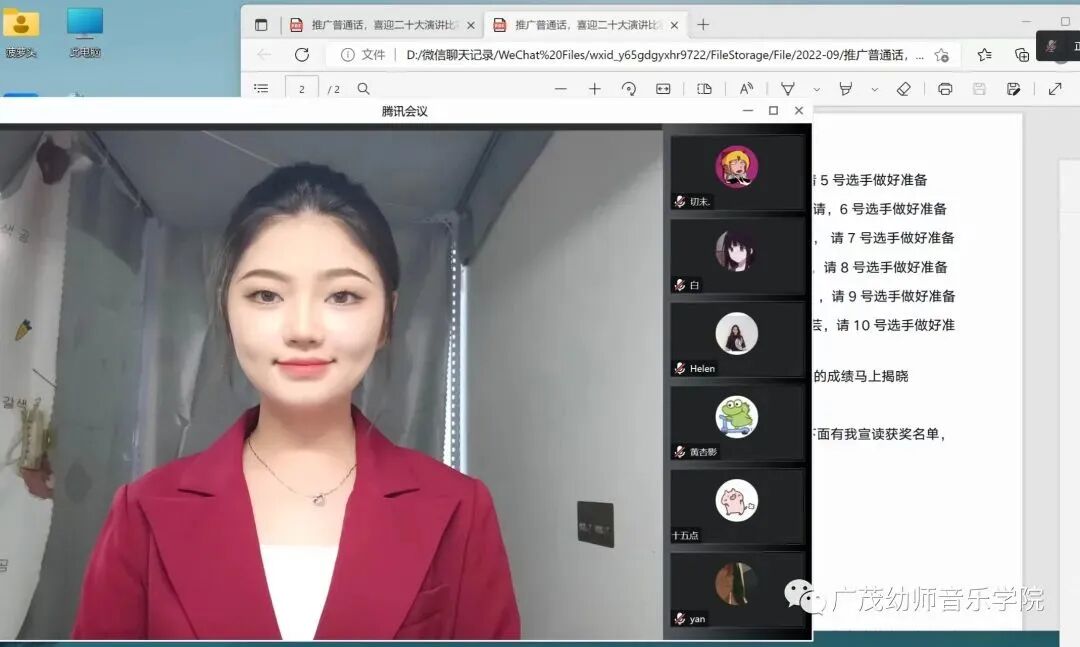Image resolution: width=1080 pixels, height=647 pixels.
Task: Enable fit-to-width page view
Action: pyautogui.click(x=662, y=89)
